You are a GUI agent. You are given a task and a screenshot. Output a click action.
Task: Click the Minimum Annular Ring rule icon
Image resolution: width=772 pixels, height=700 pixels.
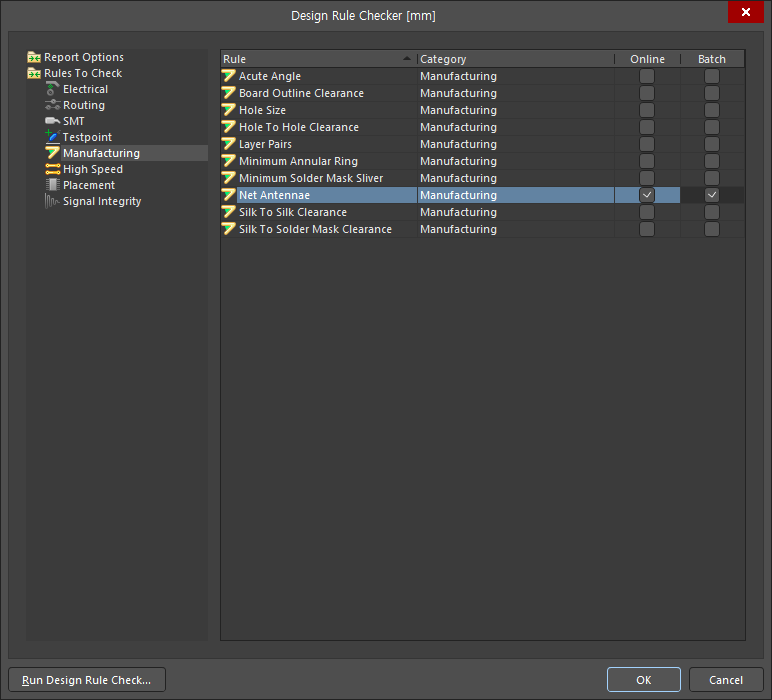(x=228, y=161)
